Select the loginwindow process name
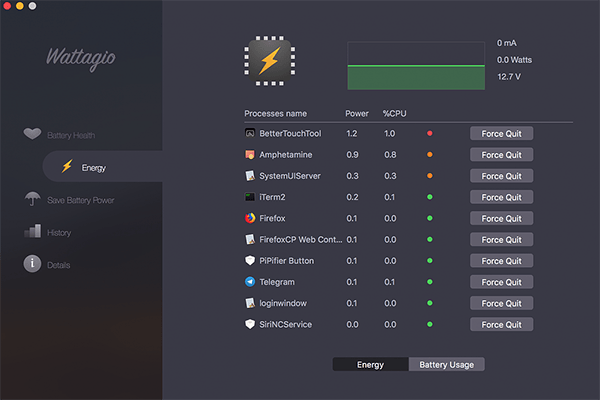Screen dimensions: 600x400 pos(283,303)
